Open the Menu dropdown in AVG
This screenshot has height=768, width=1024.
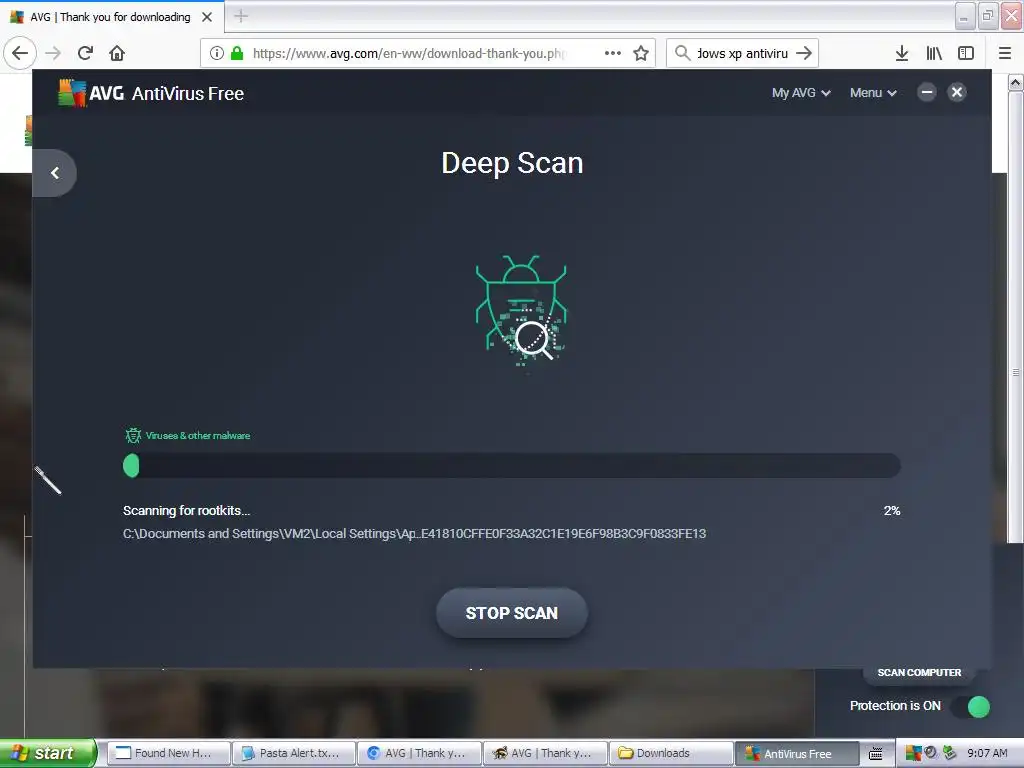click(x=873, y=93)
